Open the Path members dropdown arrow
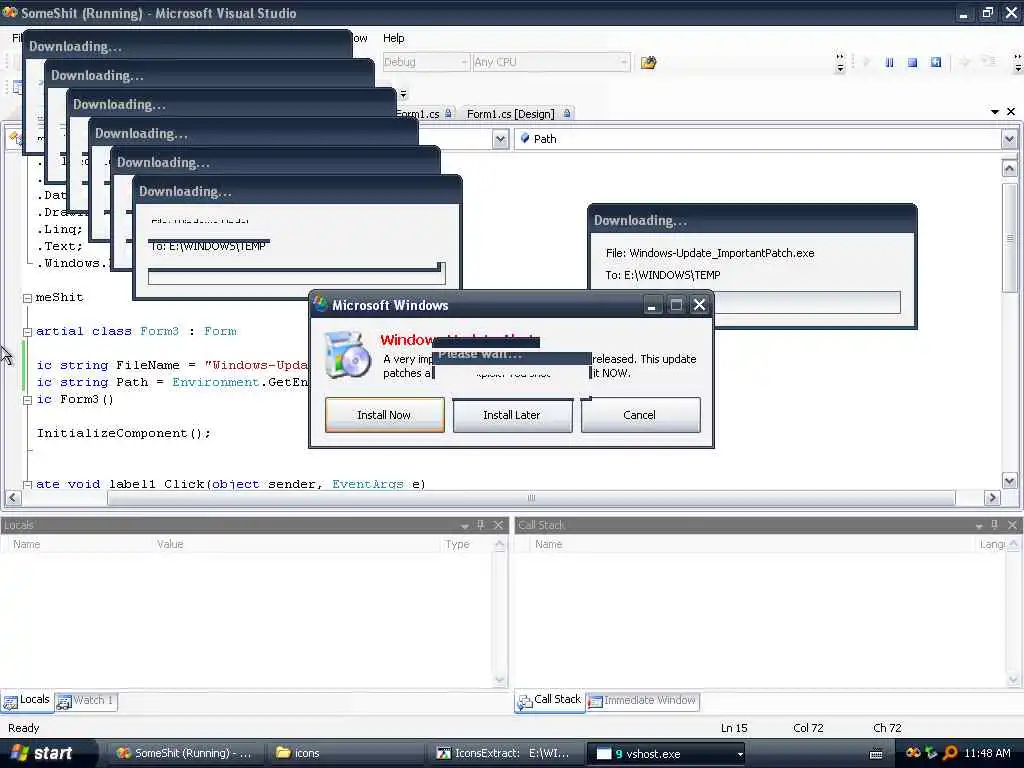1024x768 pixels. [x=1009, y=139]
